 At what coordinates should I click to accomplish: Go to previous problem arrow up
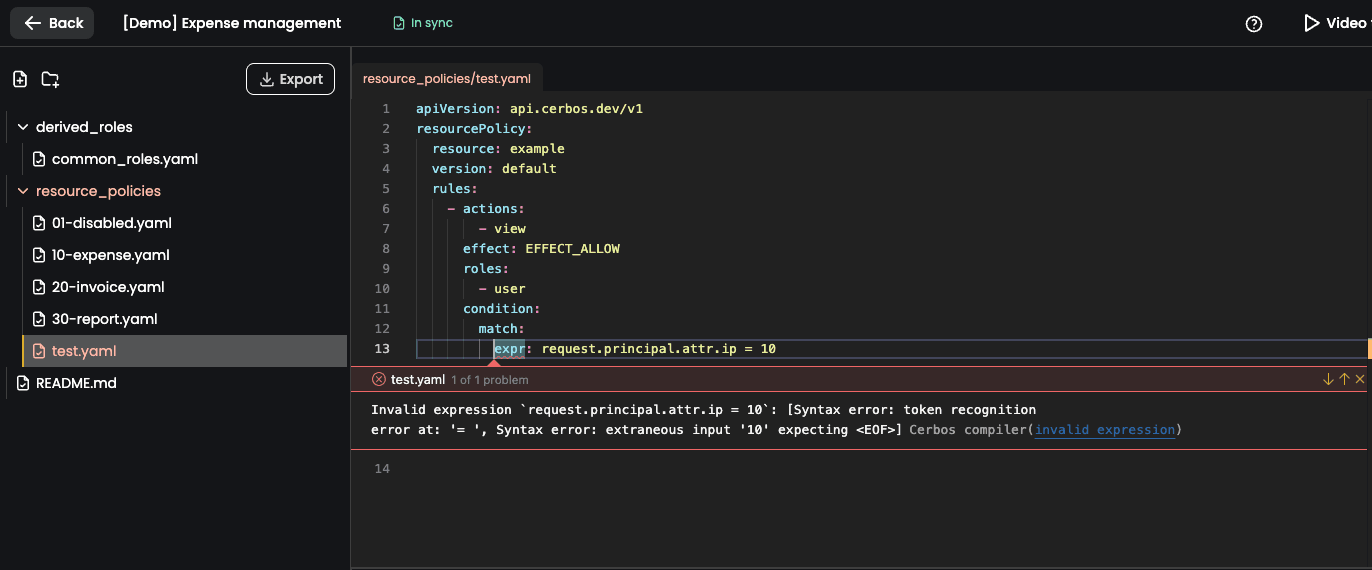[1344, 379]
